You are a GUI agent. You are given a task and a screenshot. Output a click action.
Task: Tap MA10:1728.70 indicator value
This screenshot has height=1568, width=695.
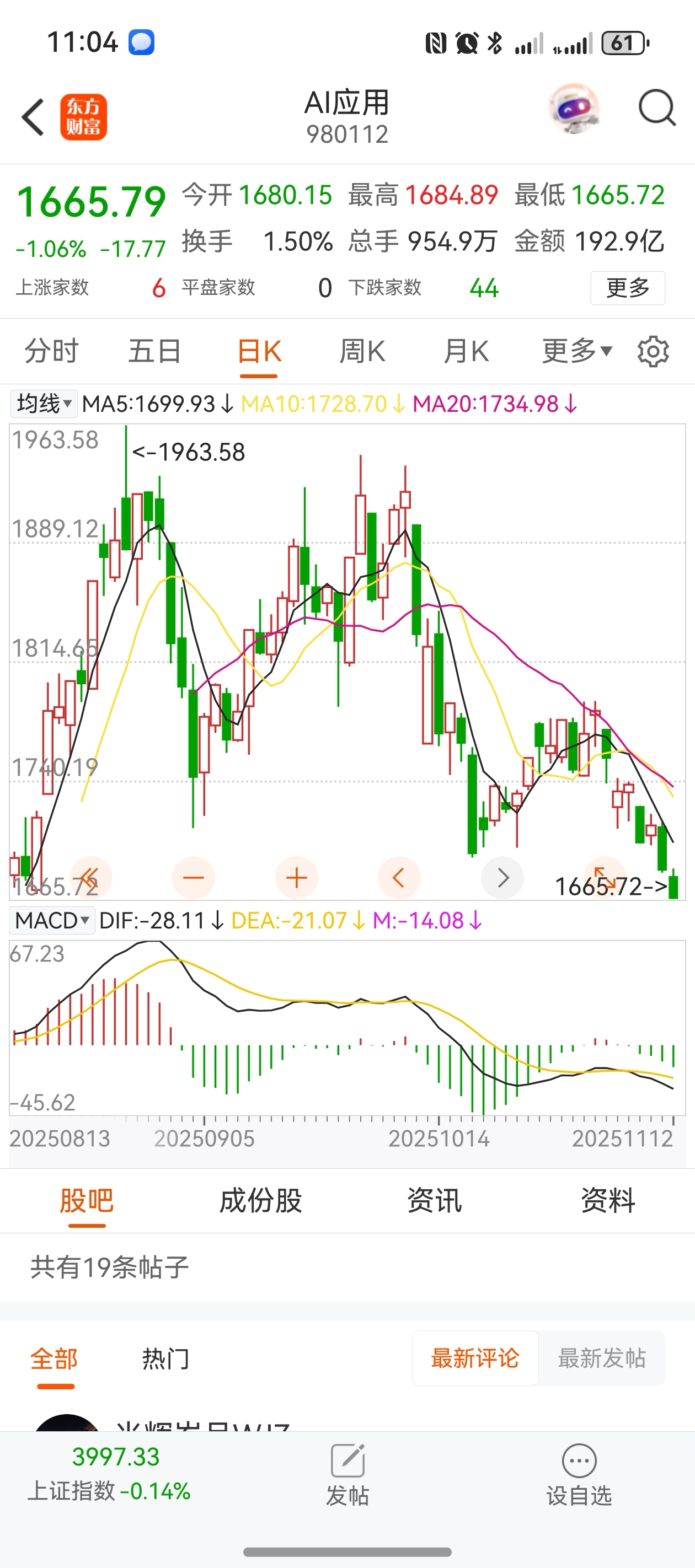[x=323, y=404]
